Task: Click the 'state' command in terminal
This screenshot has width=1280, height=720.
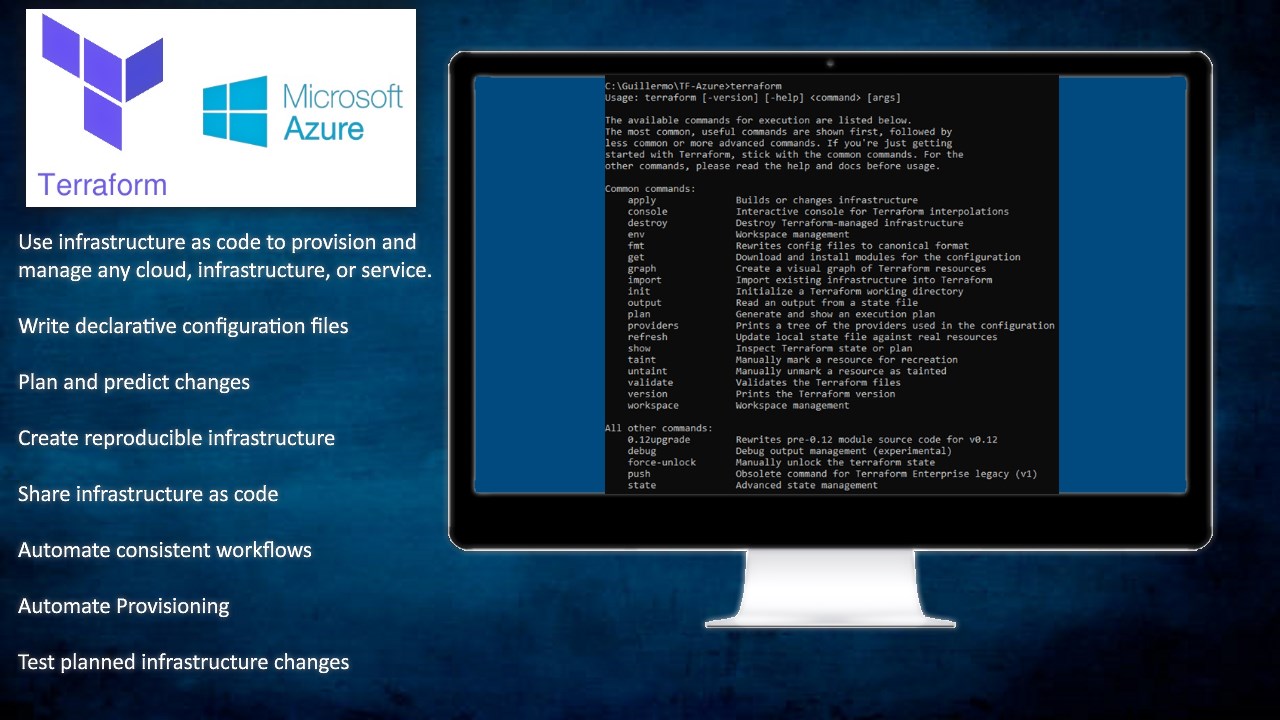Action: coord(642,485)
